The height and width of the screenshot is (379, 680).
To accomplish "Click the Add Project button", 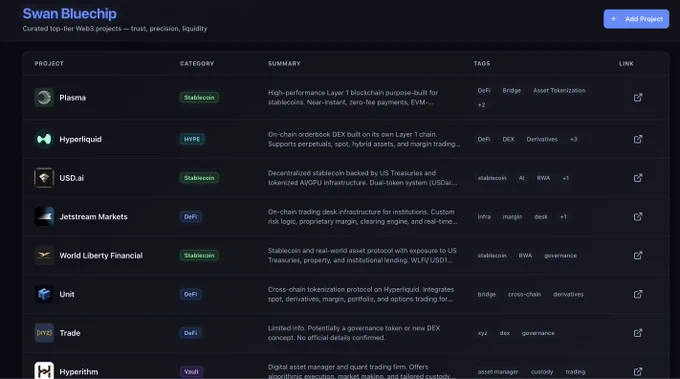I will click(x=636, y=19).
